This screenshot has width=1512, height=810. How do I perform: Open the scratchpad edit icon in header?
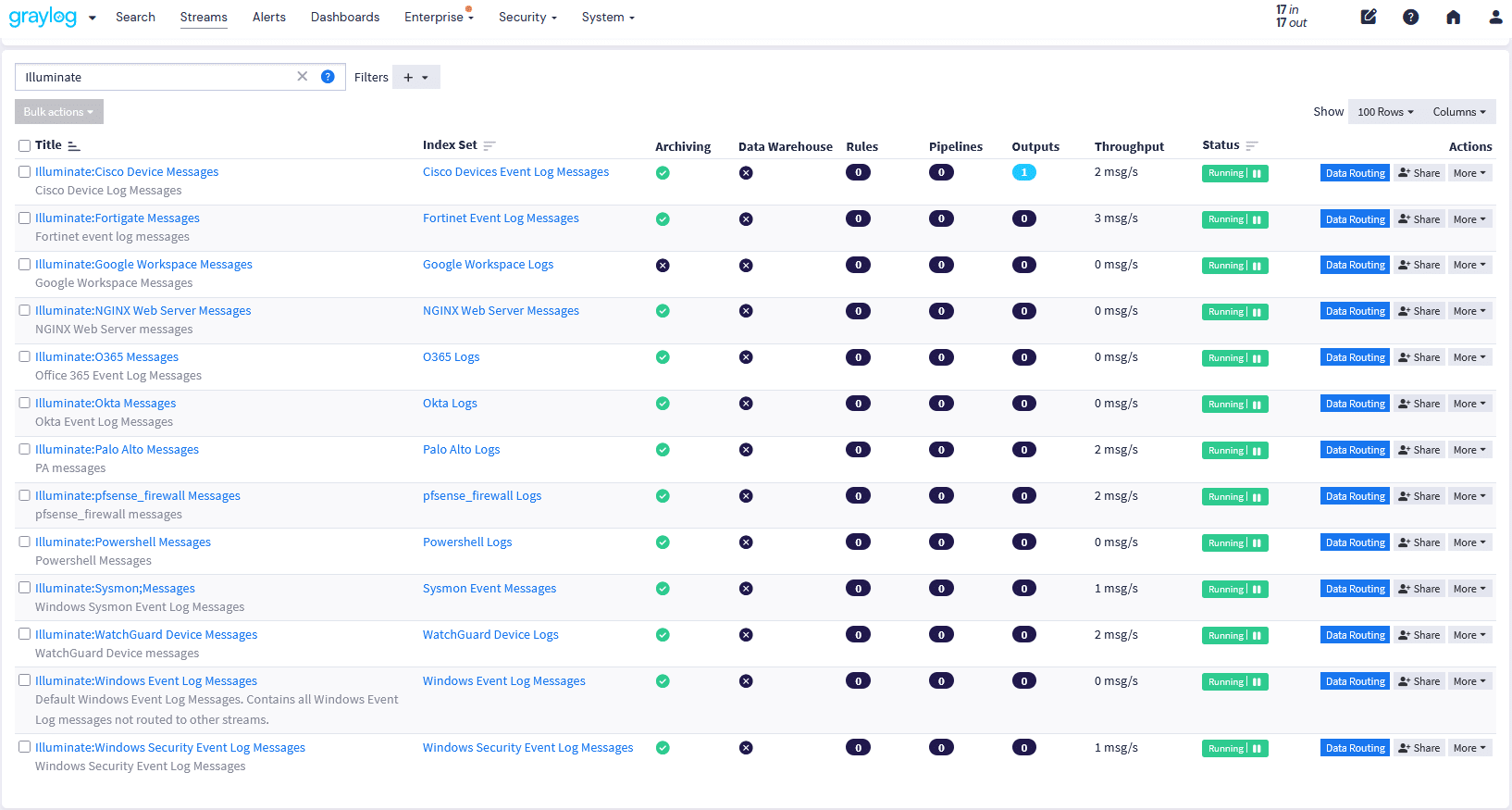click(1369, 17)
